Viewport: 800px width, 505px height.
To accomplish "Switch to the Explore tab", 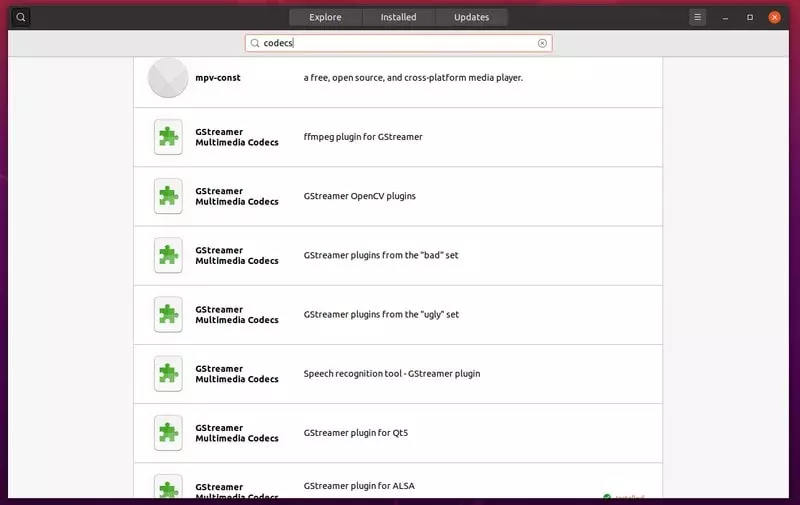I will click(326, 17).
